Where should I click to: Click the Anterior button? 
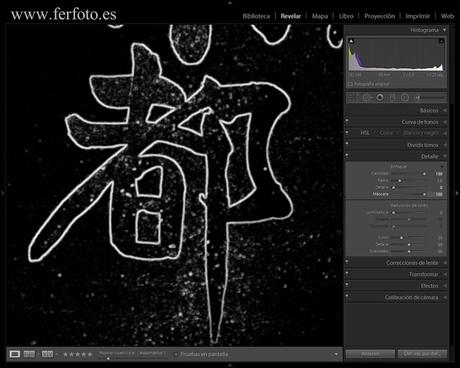tap(370, 354)
